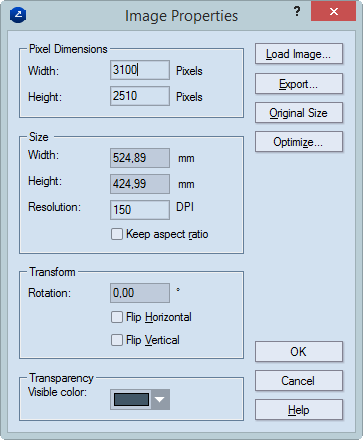The width and height of the screenshot is (363, 440).
Task: Click the DPI unit text
Action: pos(185,207)
